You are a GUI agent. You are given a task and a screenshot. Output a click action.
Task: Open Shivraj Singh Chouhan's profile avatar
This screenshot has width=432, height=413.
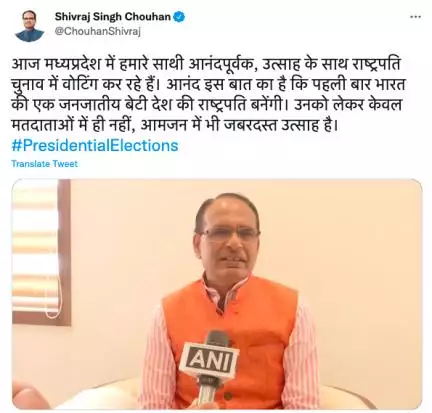(x=30, y=25)
